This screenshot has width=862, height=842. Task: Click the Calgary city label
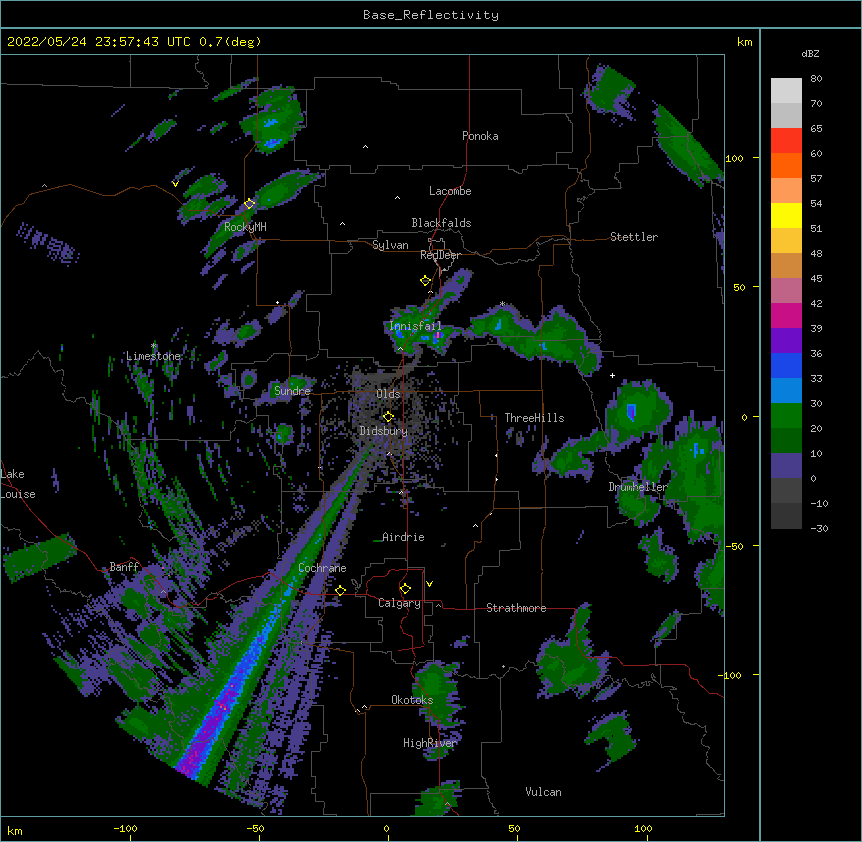coord(399,603)
